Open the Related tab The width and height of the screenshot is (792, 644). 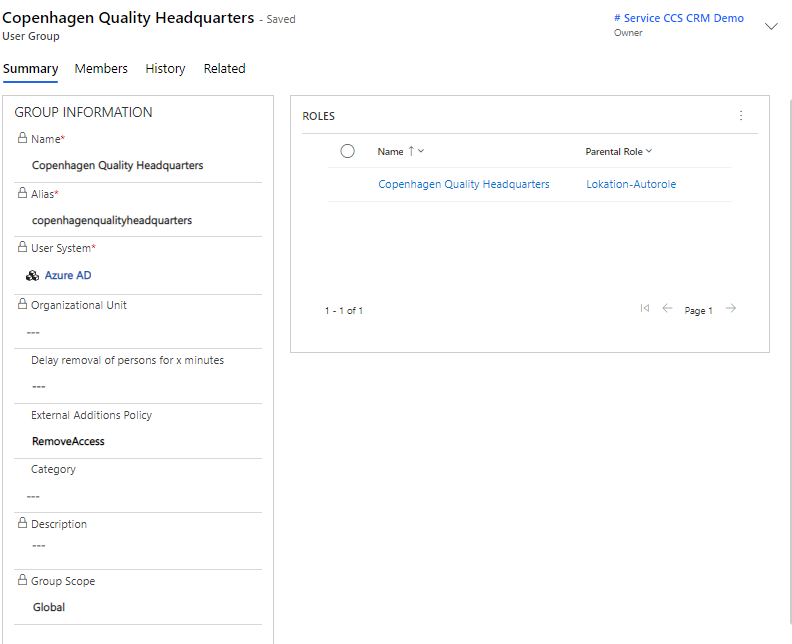pyautogui.click(x=224, y=69)
